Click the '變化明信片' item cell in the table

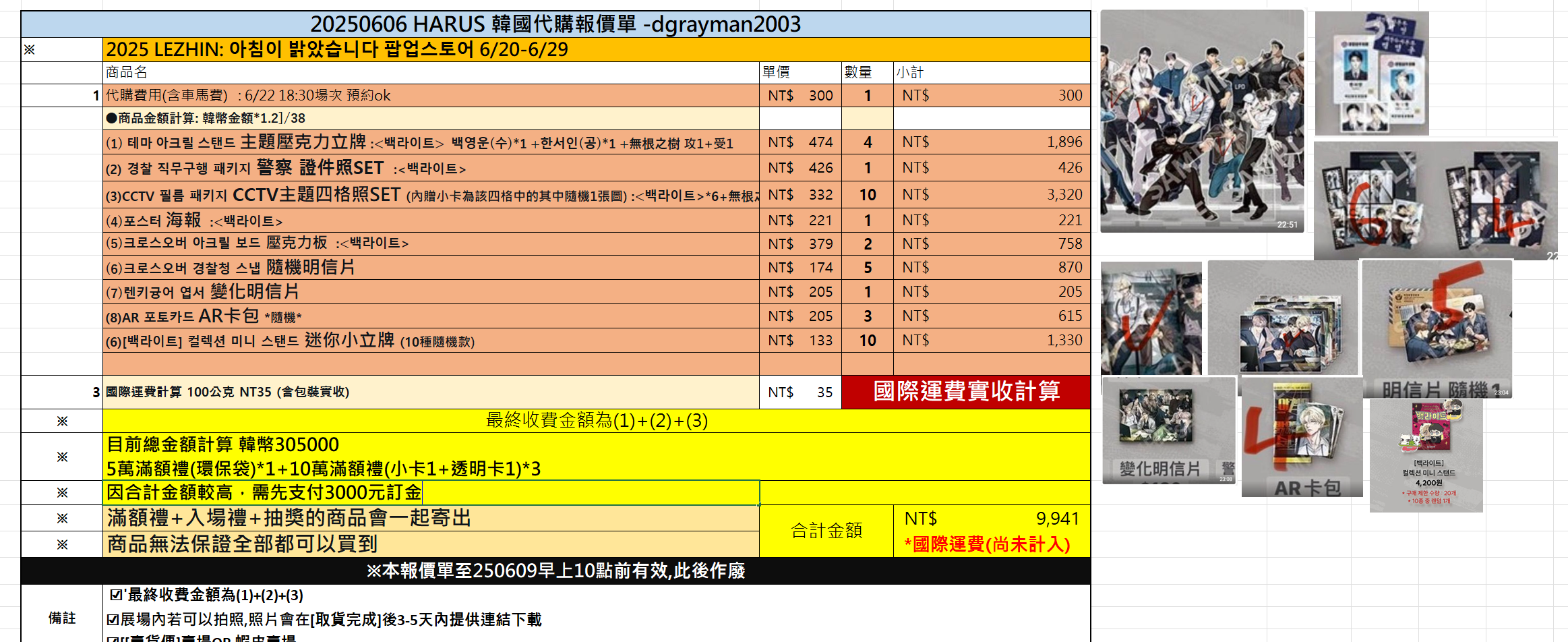431,291
